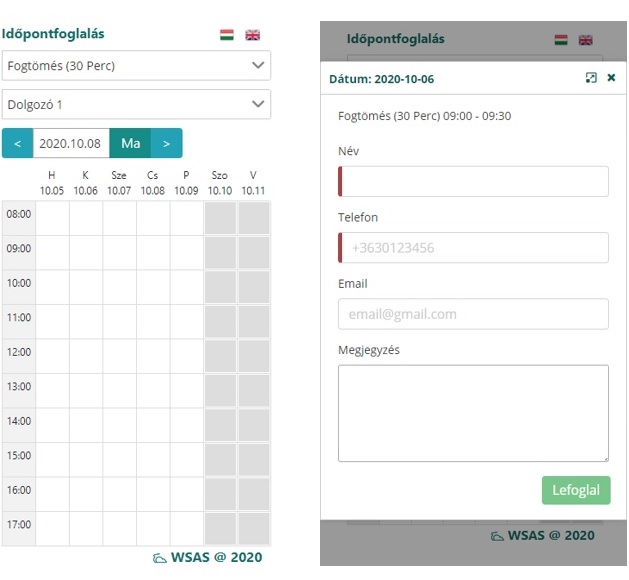
Task: Select Monday 10.05 slot at 08:00
Action: tap(52, 218)
